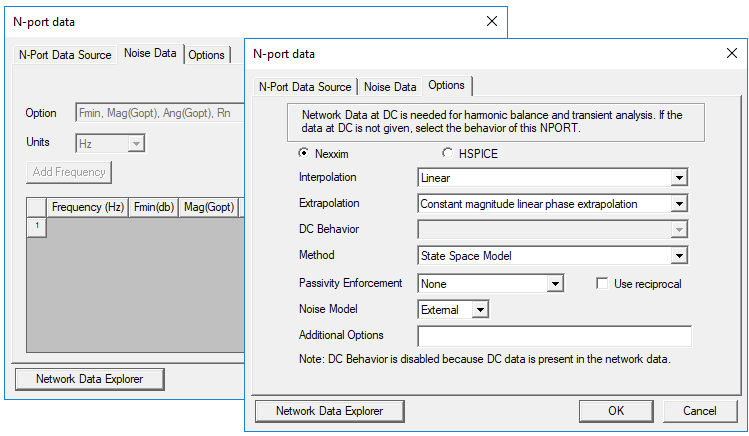Open the Units dropdown in back window
This screenshot has width=749, height=436.
coord(136,143)
